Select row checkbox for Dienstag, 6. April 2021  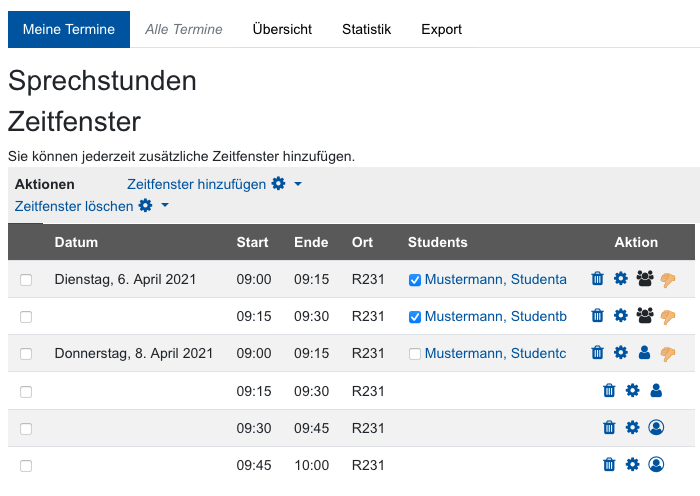(26, 280)
